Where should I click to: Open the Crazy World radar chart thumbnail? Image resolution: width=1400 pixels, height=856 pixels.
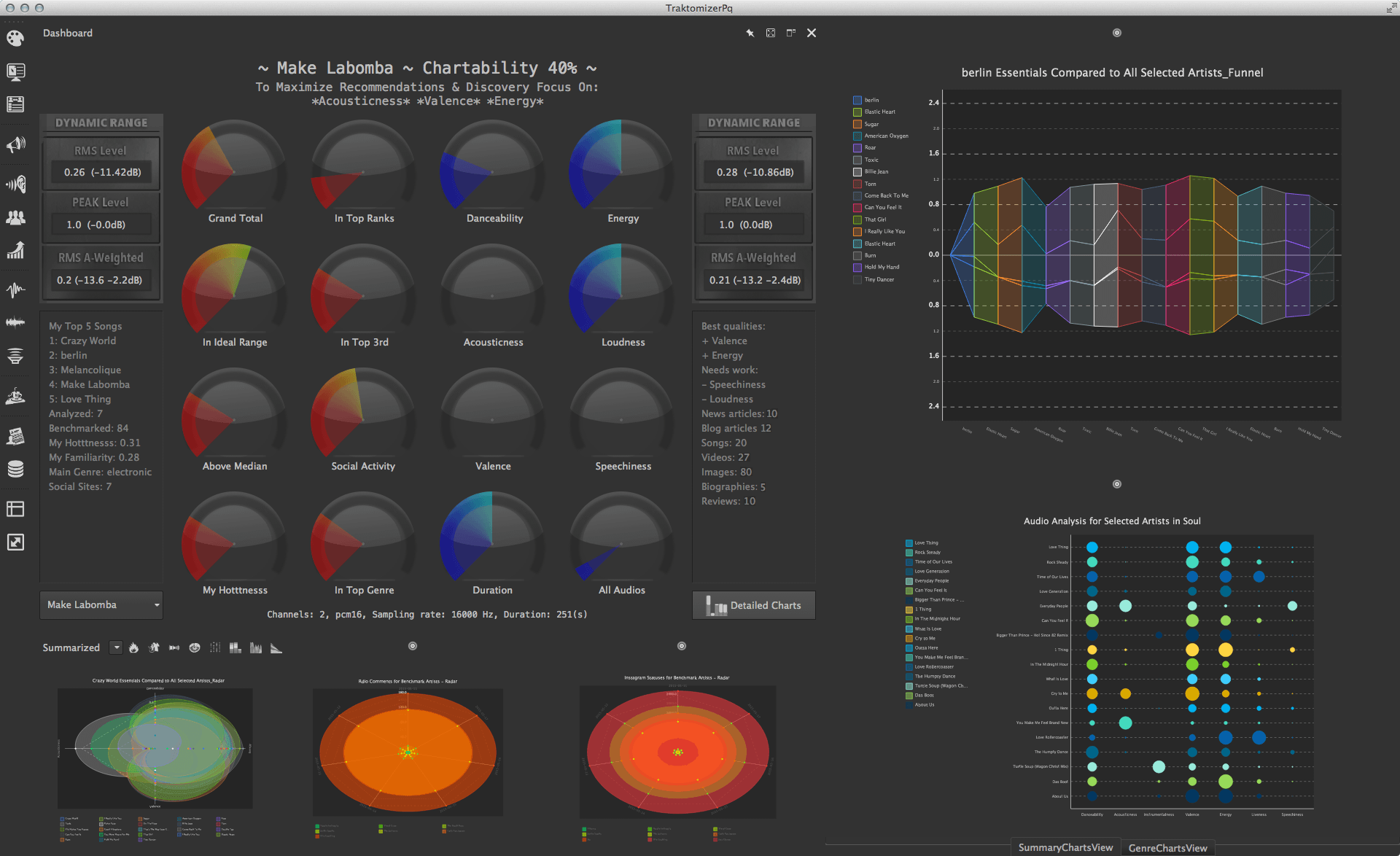(x=155, y=747)
